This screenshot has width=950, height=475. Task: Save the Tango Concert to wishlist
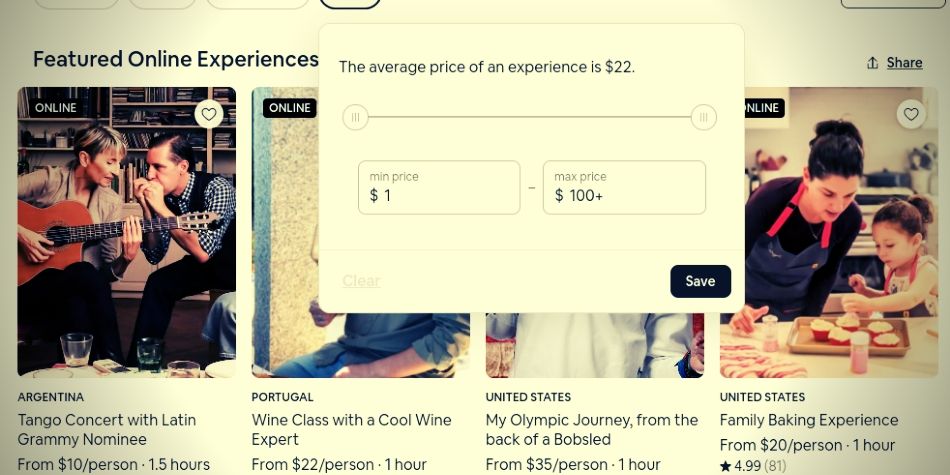[209, 114]
